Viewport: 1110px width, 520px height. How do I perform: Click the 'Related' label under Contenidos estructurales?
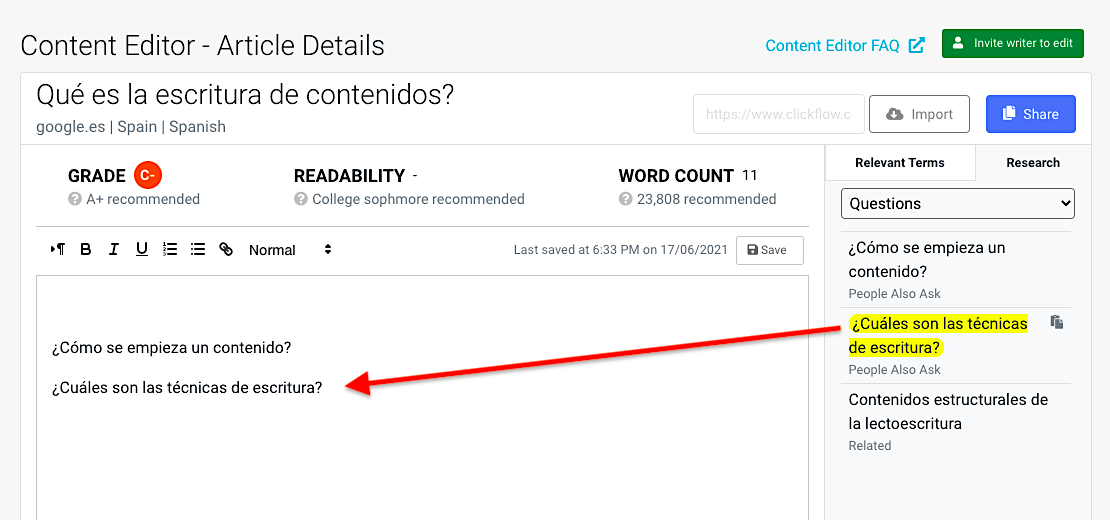click(869, 446)
